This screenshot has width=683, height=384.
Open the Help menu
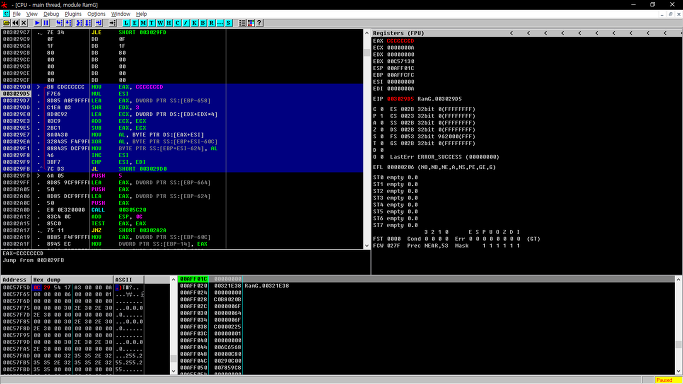click(142, 14)
